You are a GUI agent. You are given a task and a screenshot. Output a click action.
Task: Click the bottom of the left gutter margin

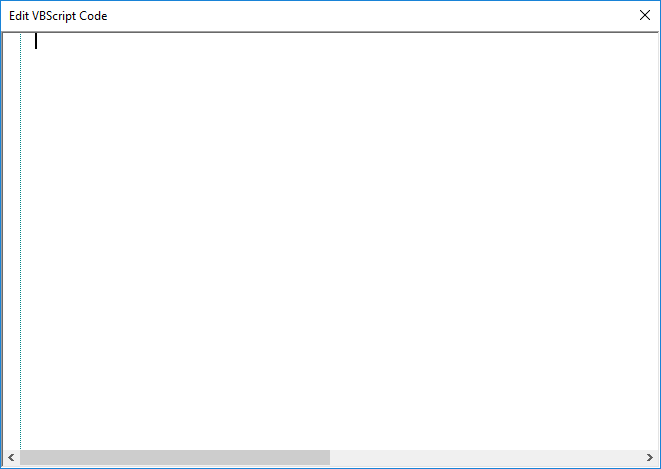click(x=11, y=438)
